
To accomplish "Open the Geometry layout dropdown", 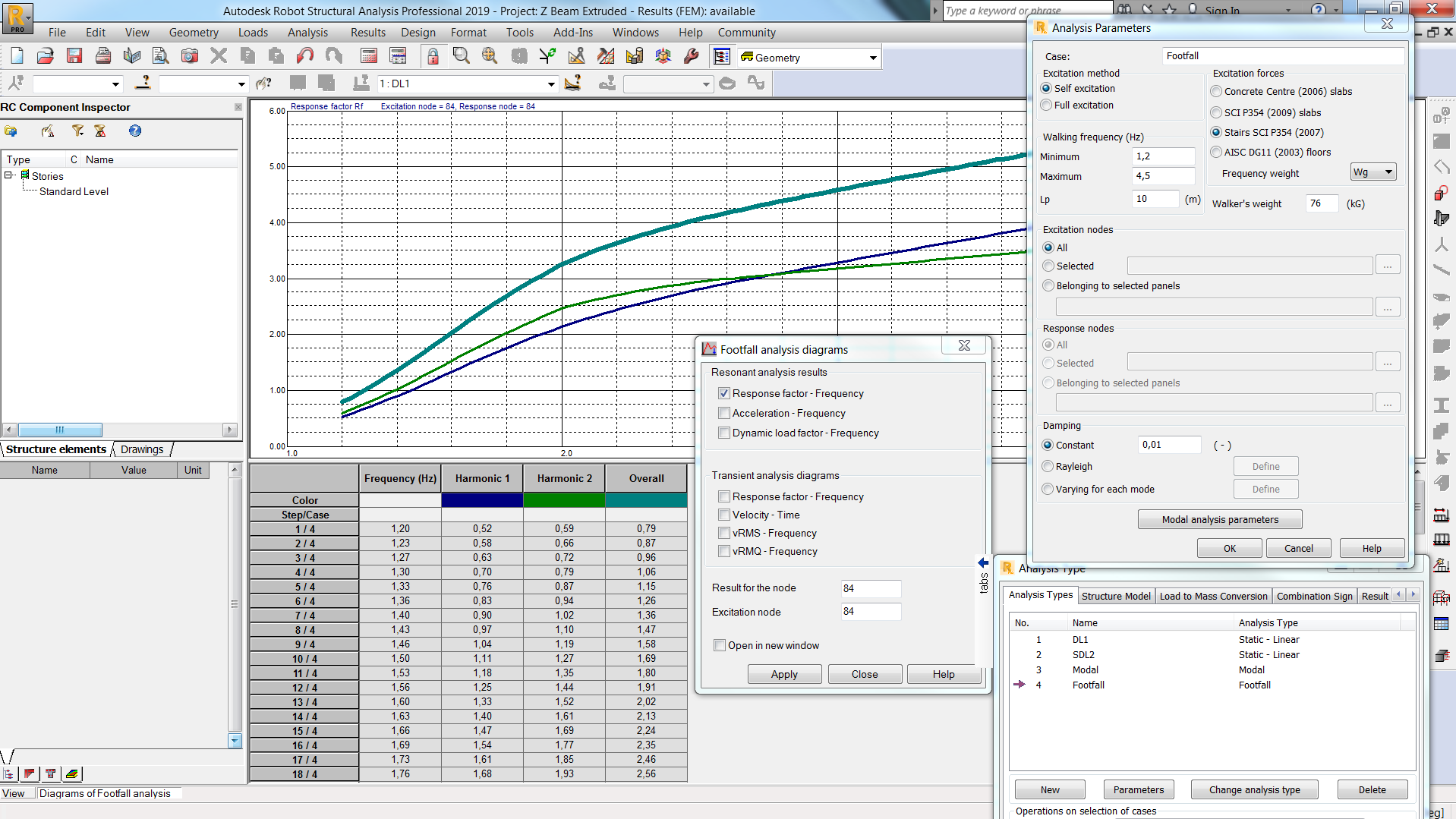I will pos(873,58).
